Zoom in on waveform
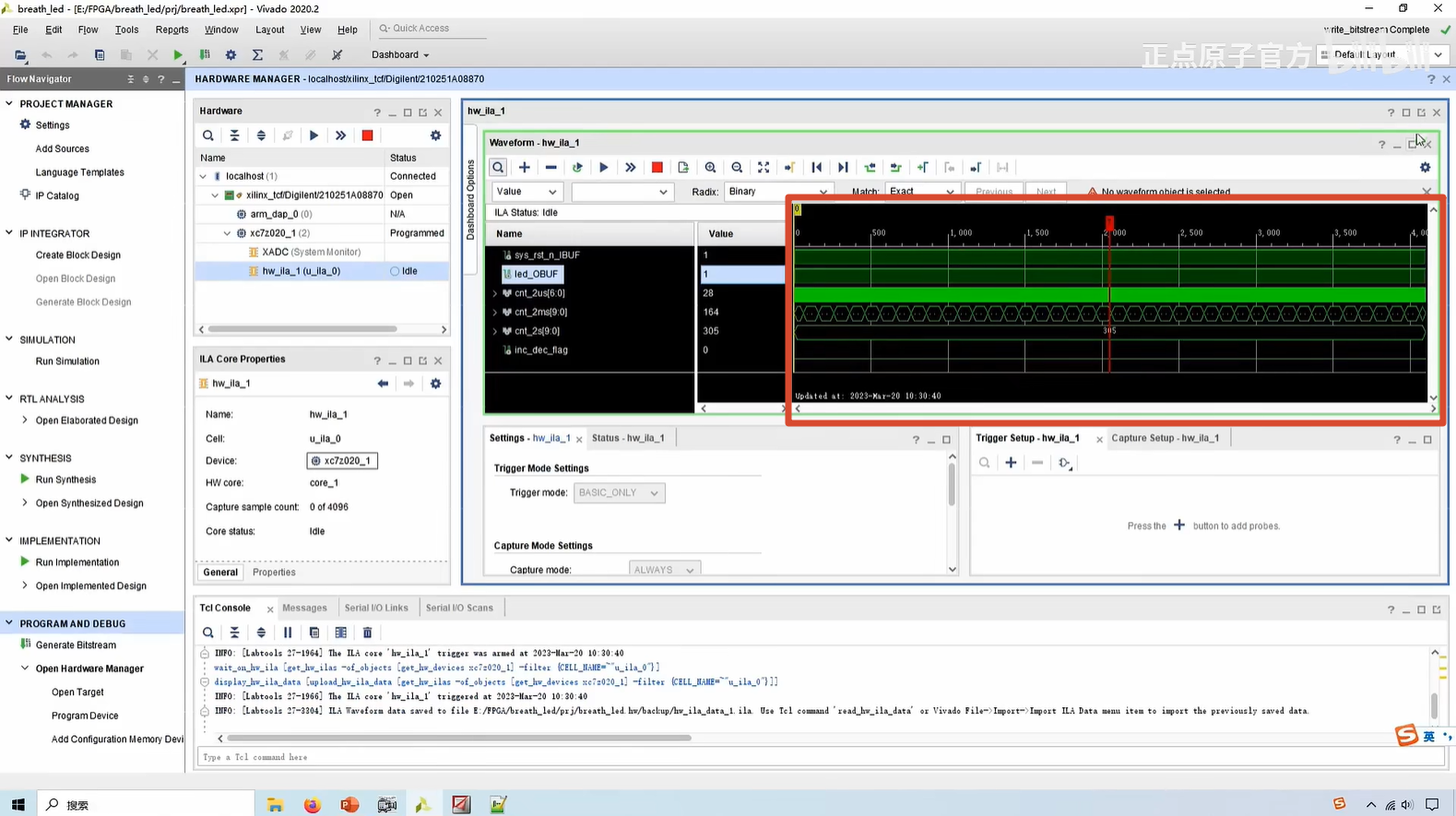Viewport: 1456px width, 816px height. (x=710, y=168)
